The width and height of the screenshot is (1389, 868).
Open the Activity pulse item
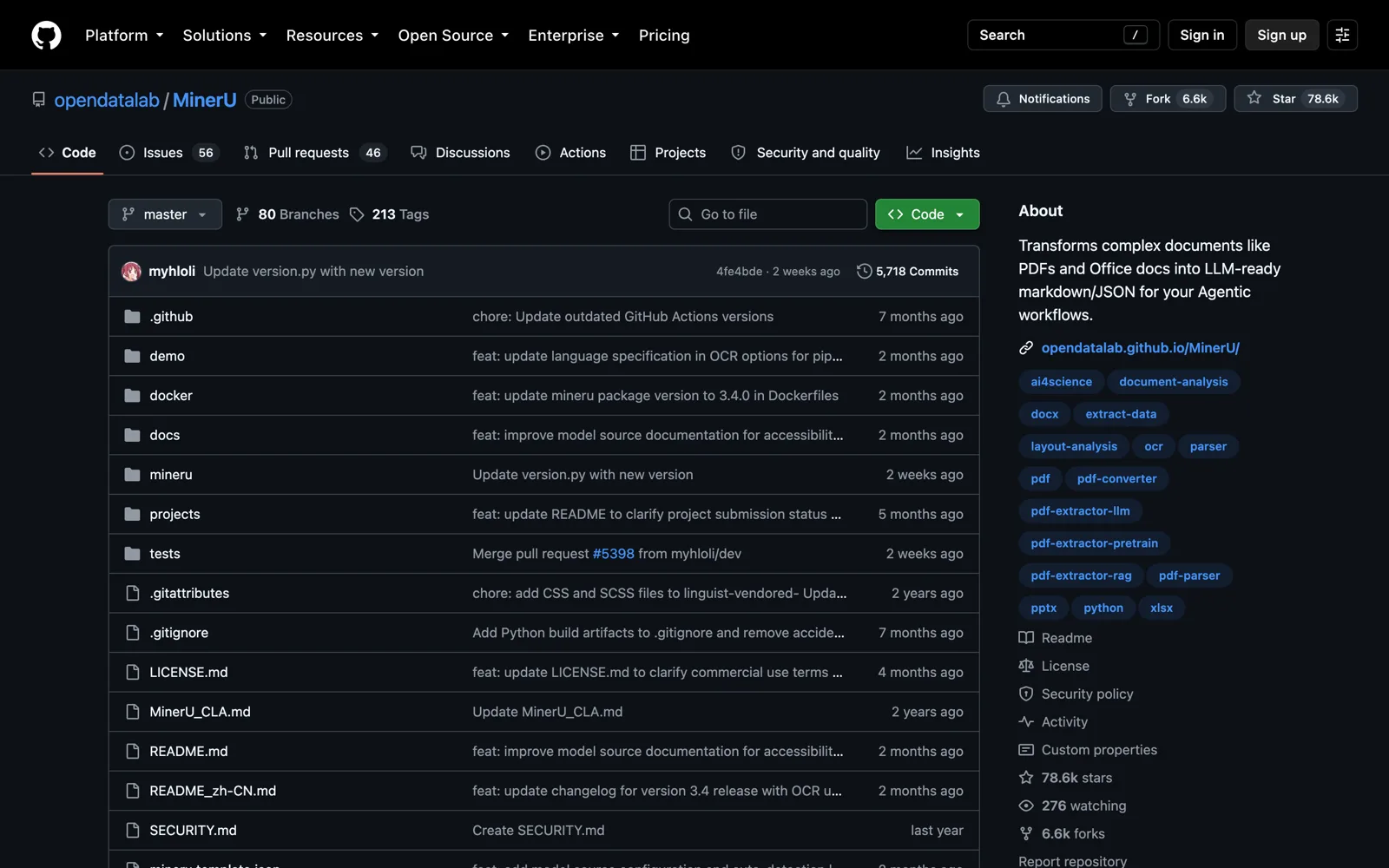[1053, 722]
